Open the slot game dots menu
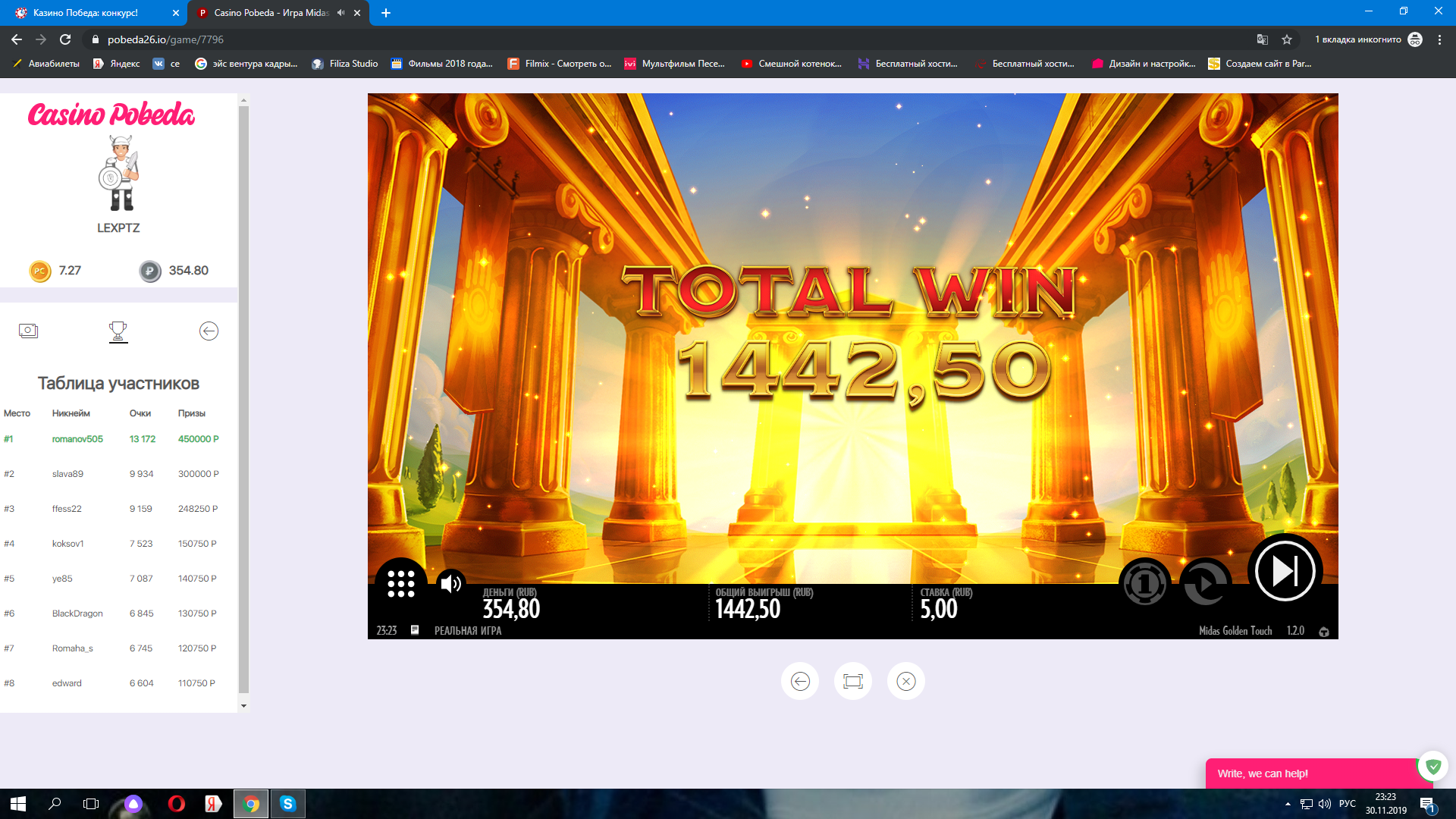The height and width of the screenshot is (819, 1456). coord(400,584)
